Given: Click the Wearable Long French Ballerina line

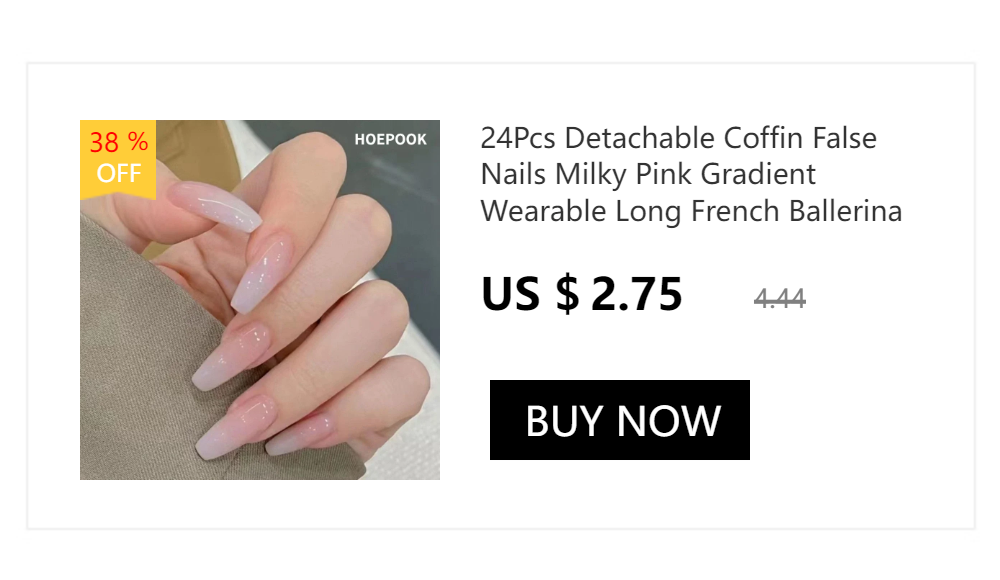Looking at the screenshot, I should tap(691, 211).
